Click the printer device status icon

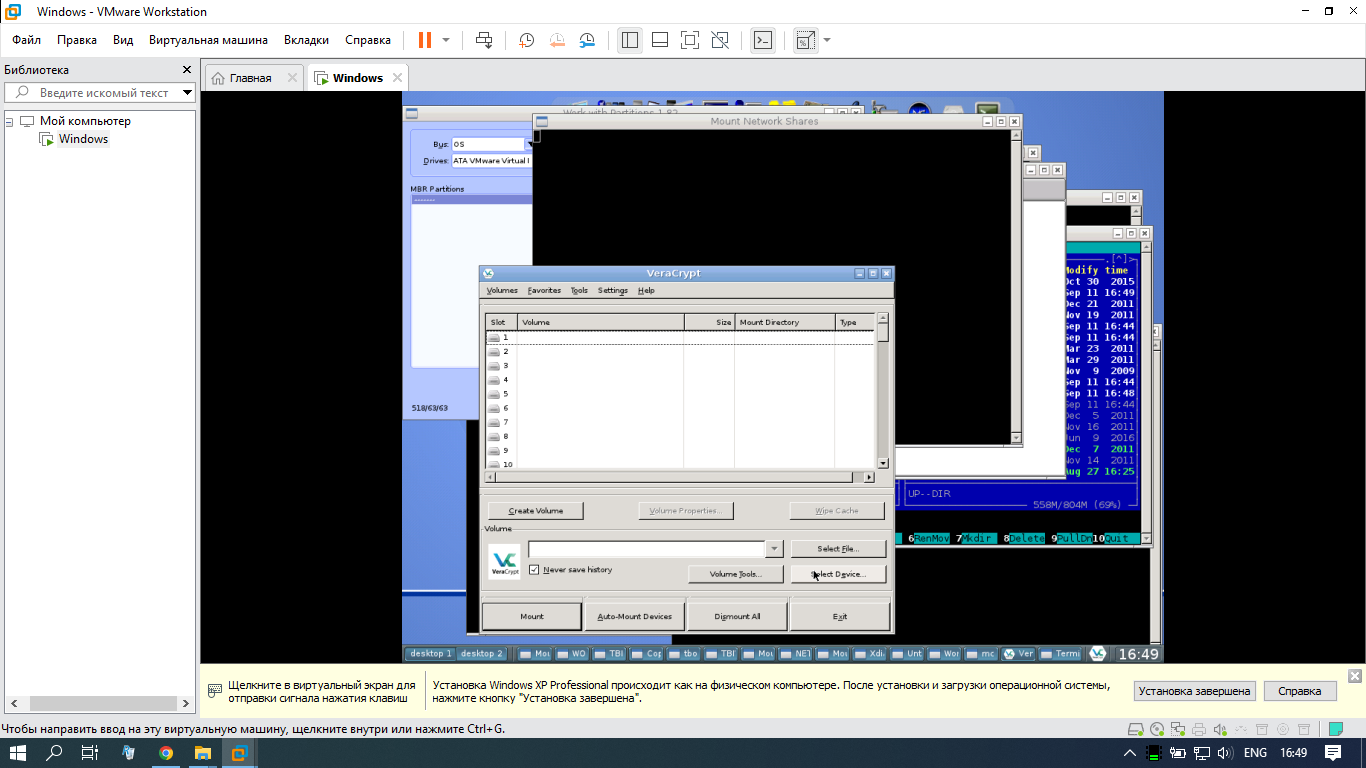point(1199,729)
